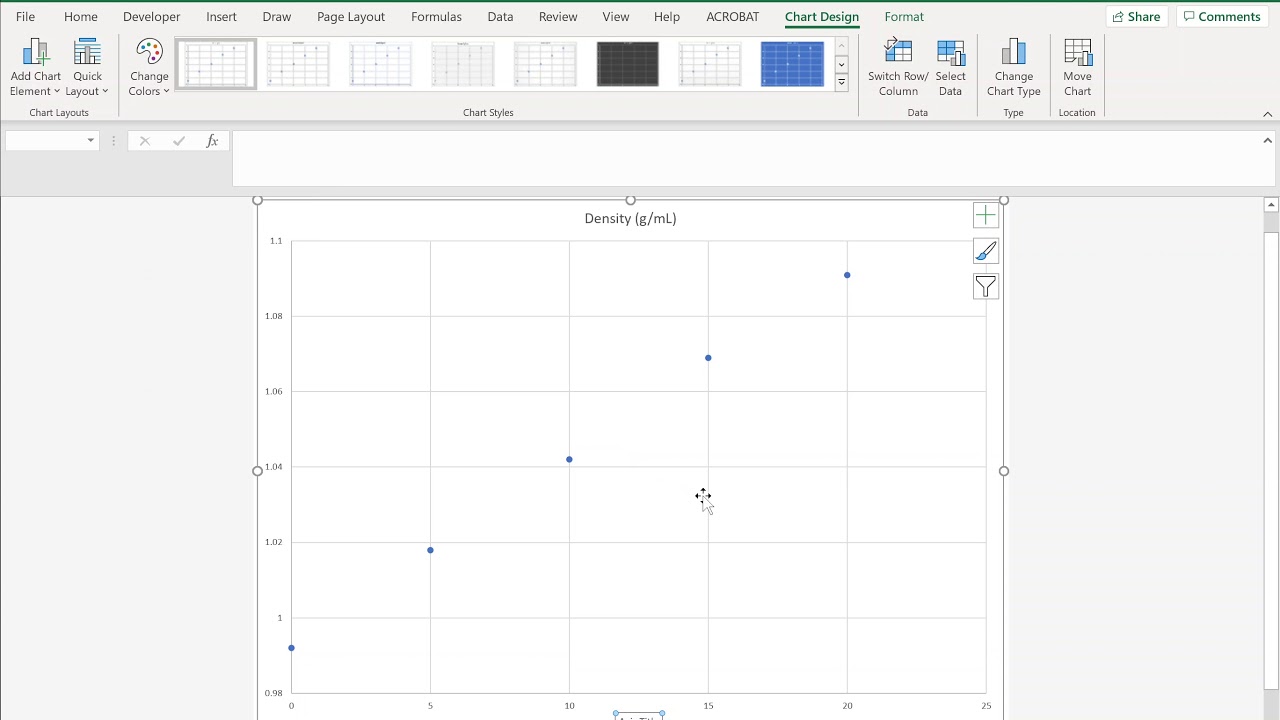Click the Insert Function fx icon
Screen dimensions: 1280x720
(x=212, y=141)
